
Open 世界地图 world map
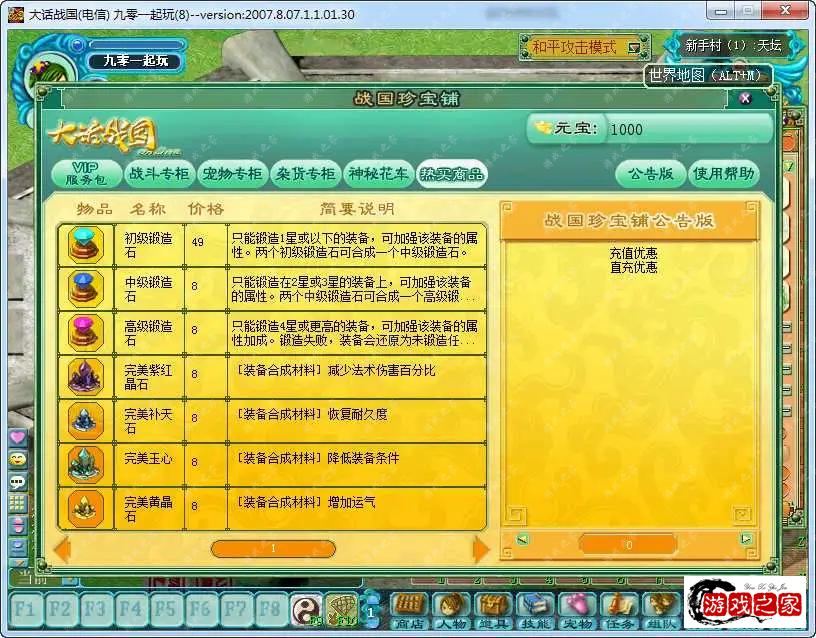[708, 75]
